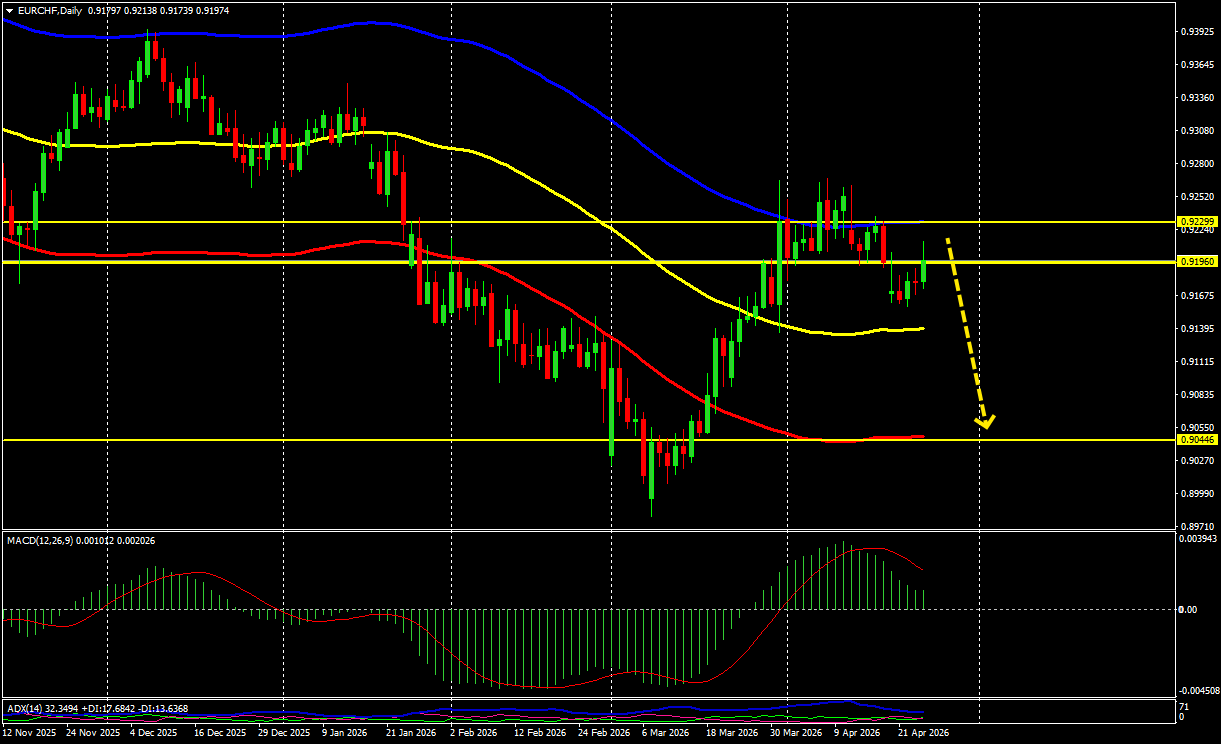
Task: Click the 12 Nov 2025 date label
Action: click(x=29, y=732)
